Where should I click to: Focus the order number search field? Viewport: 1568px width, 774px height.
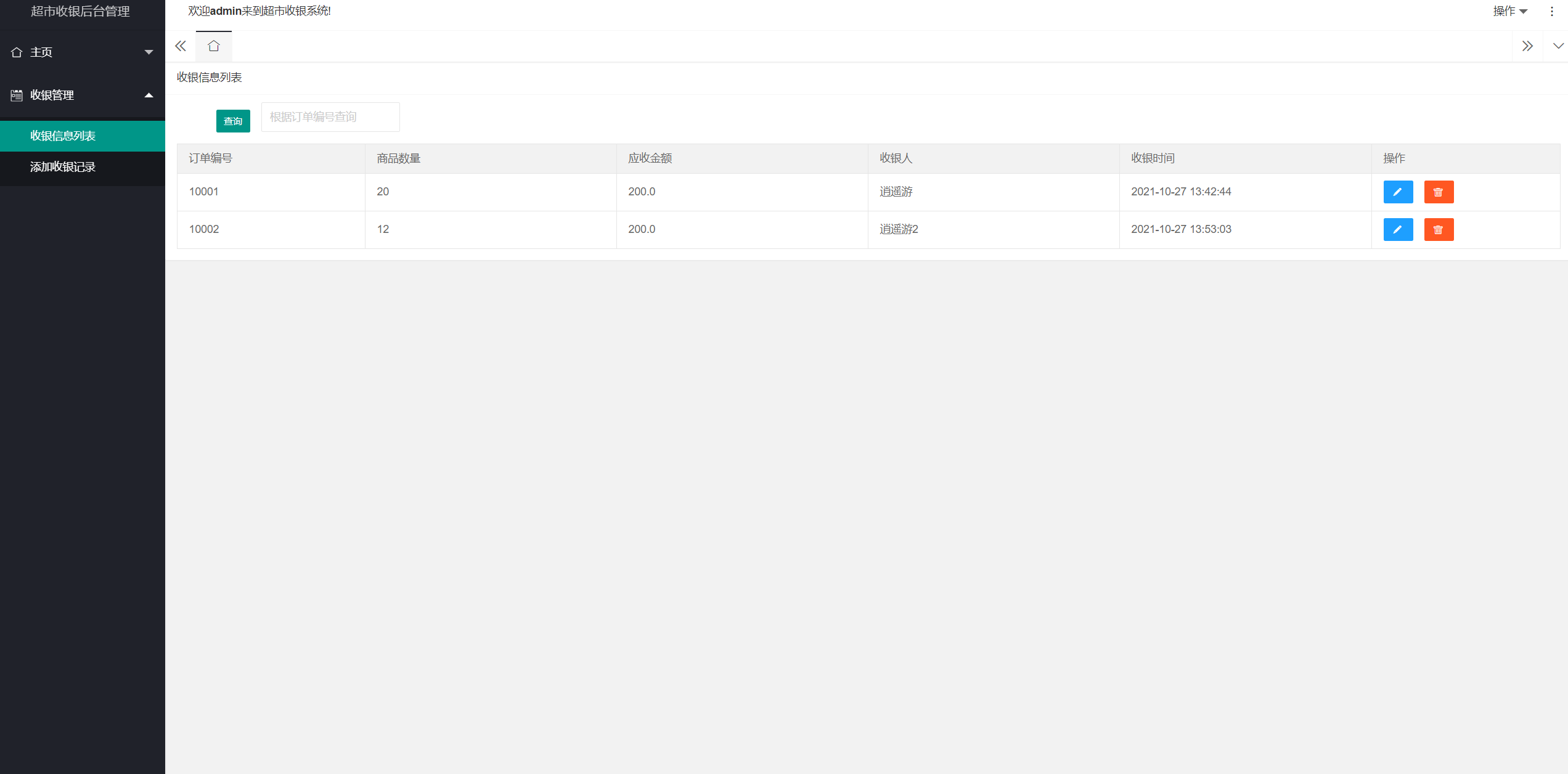330,117
